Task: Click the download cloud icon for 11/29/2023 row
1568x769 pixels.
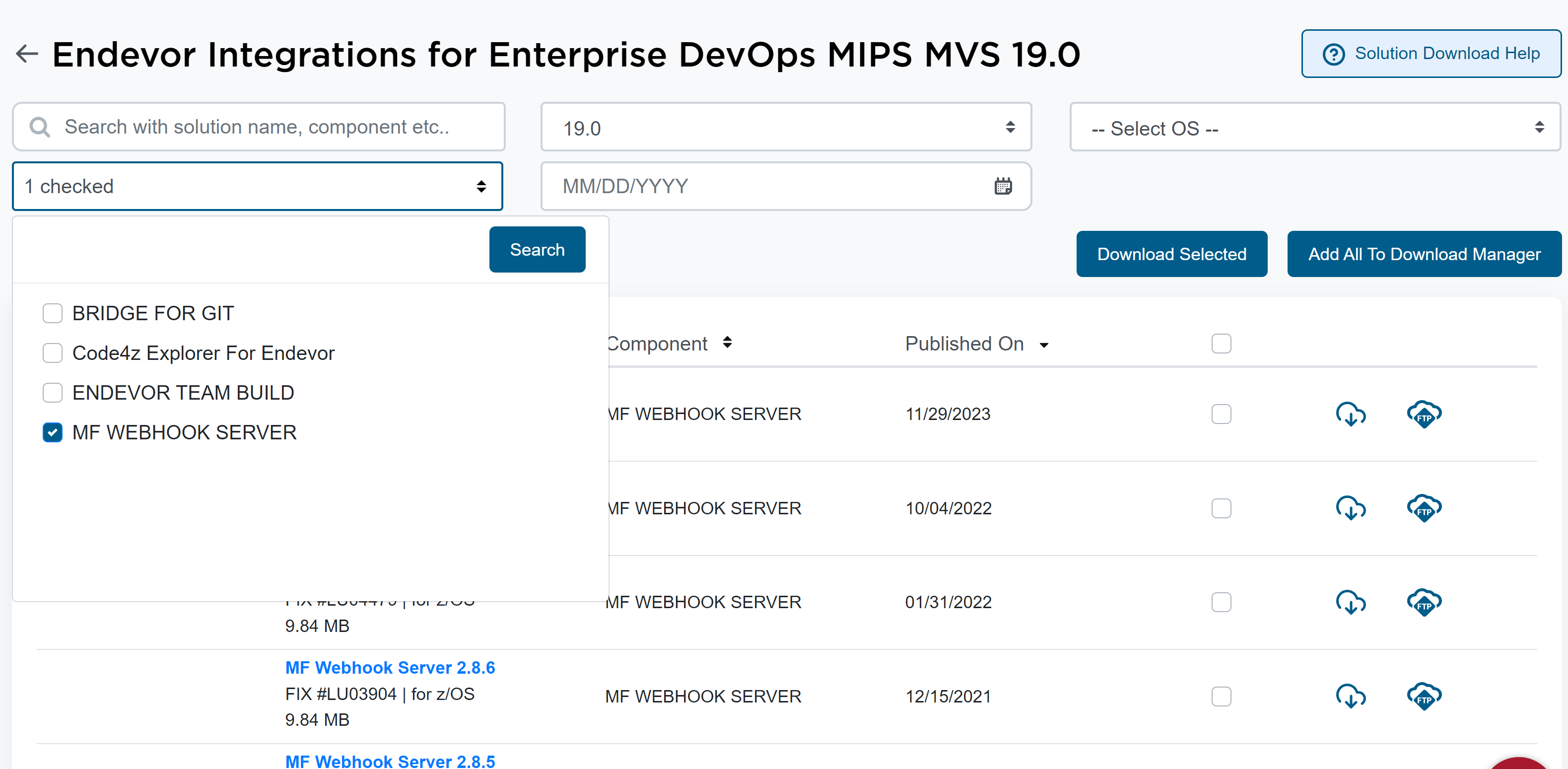Action: pyautogui.click(x=1350, y=414)
